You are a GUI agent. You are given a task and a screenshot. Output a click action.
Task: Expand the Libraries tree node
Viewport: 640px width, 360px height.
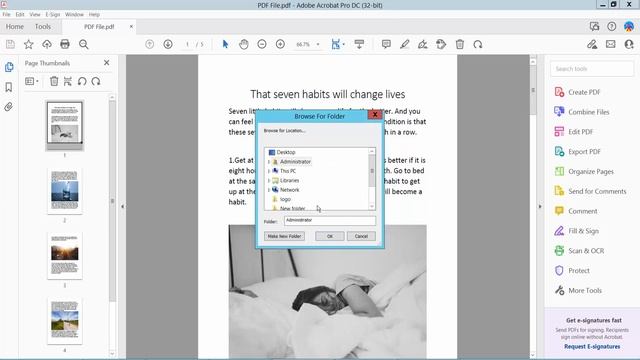(269, 180)
